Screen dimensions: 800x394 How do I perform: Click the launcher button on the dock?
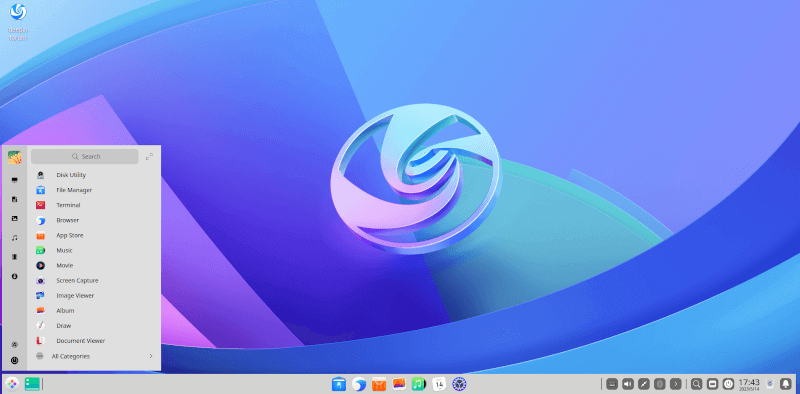pyautogui.click(x=12, y=384)
